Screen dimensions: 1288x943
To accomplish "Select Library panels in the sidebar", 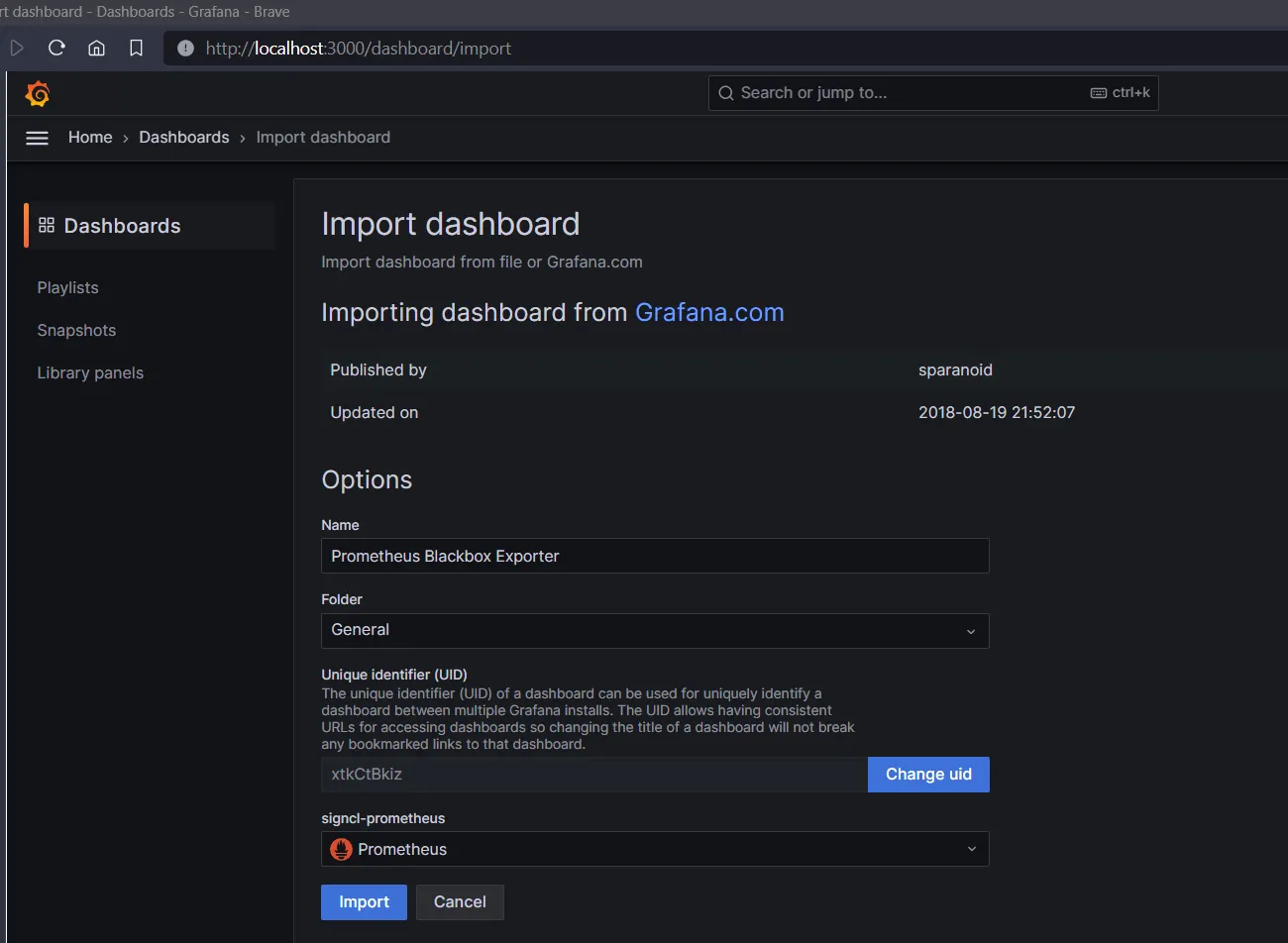I will coord(90,372).
